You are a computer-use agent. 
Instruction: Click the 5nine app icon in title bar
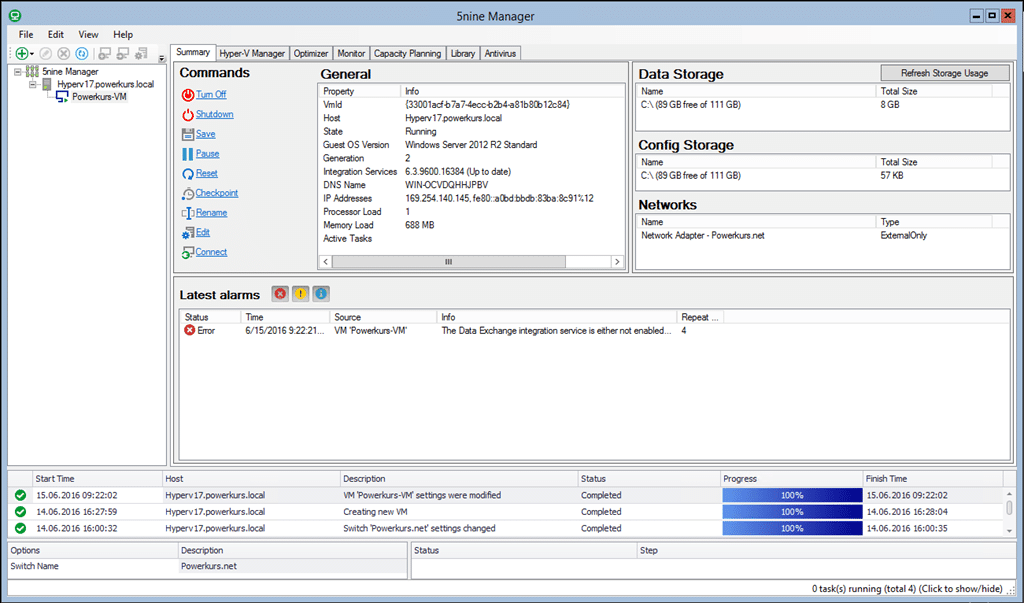14,16
